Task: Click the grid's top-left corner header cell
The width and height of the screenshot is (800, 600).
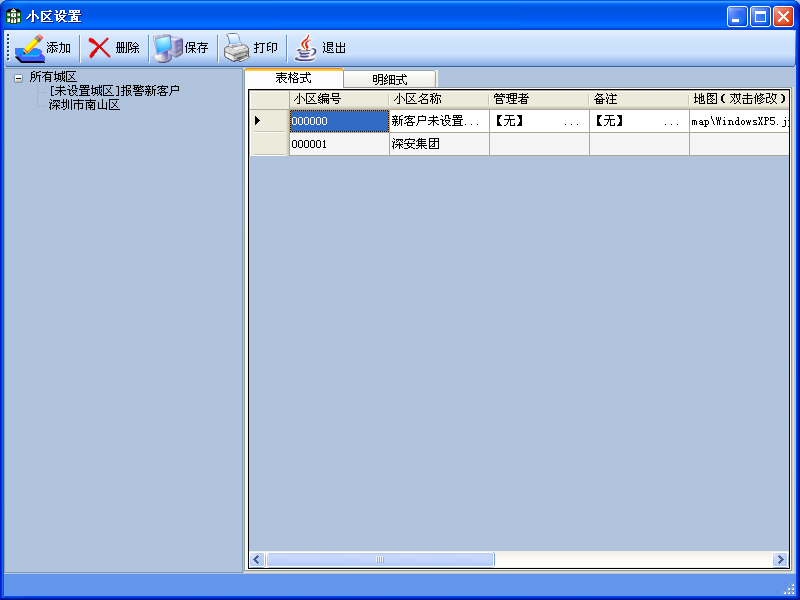Action: tap(269, 99)
